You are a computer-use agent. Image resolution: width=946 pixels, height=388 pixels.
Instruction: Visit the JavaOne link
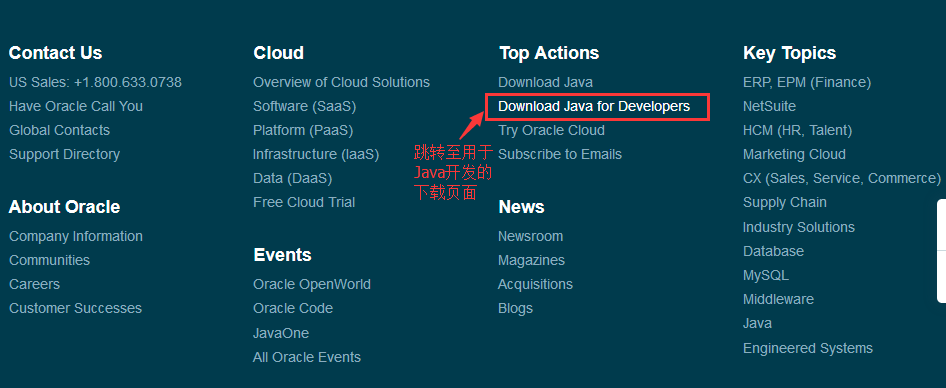tap(281, 333)
